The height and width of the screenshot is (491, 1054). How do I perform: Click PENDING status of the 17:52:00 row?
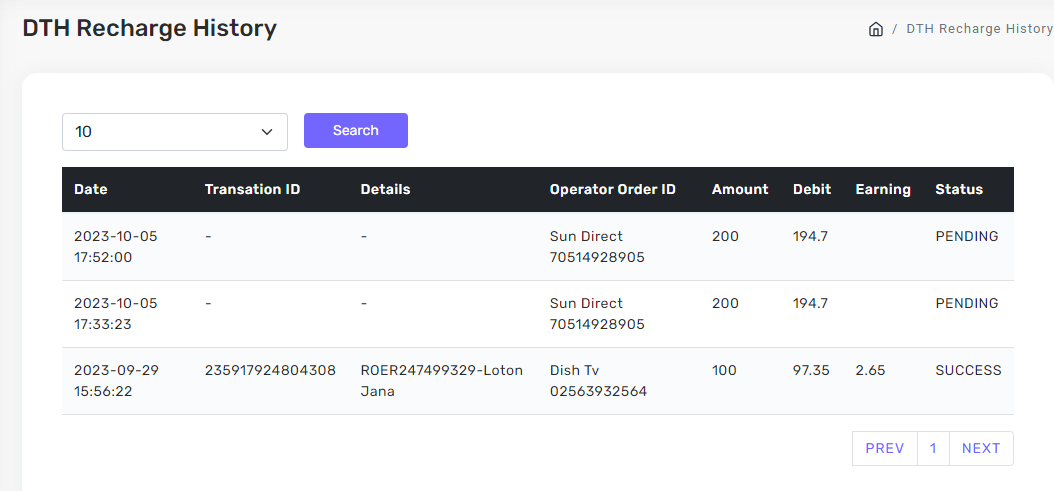pyautogui.click(x=966, y=237)
